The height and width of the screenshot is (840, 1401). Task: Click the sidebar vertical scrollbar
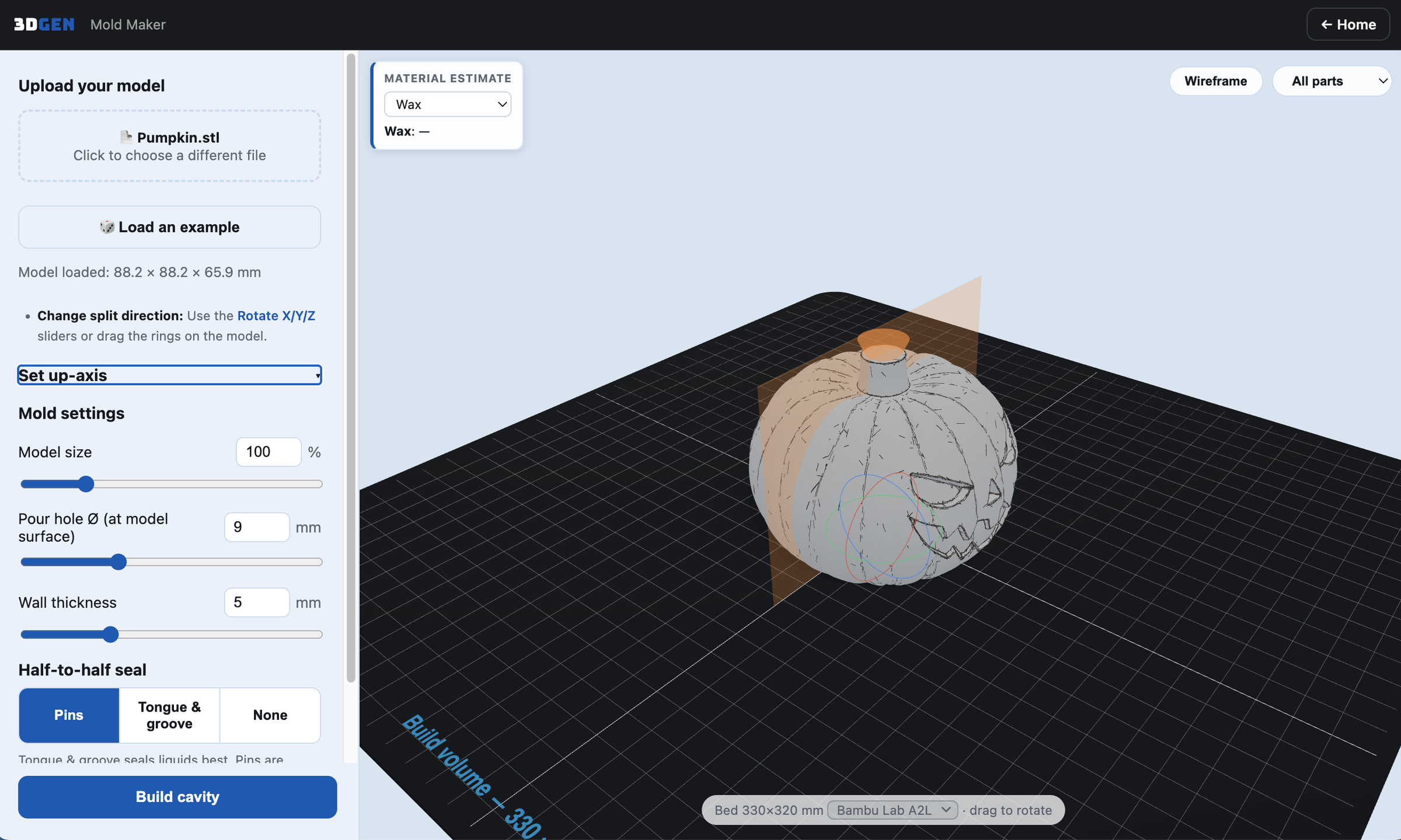click(x=351, y=368)
